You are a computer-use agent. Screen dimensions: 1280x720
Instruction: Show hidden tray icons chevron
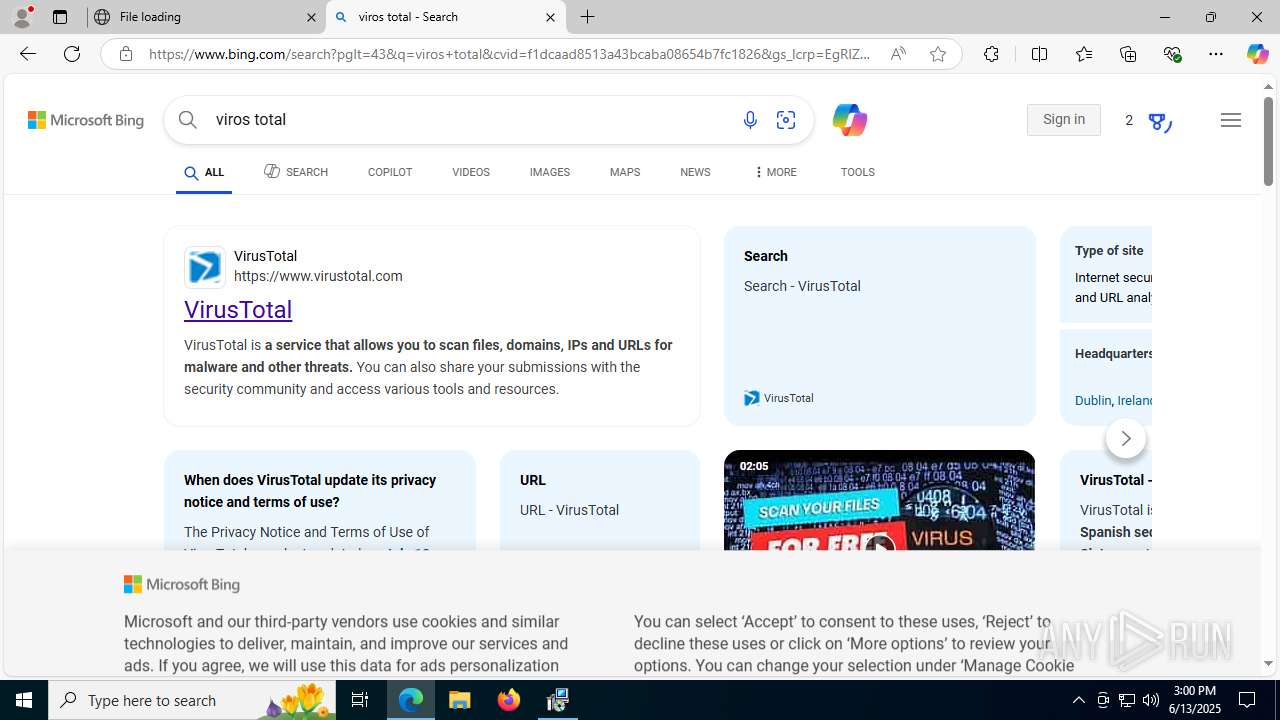[1078, 700]
